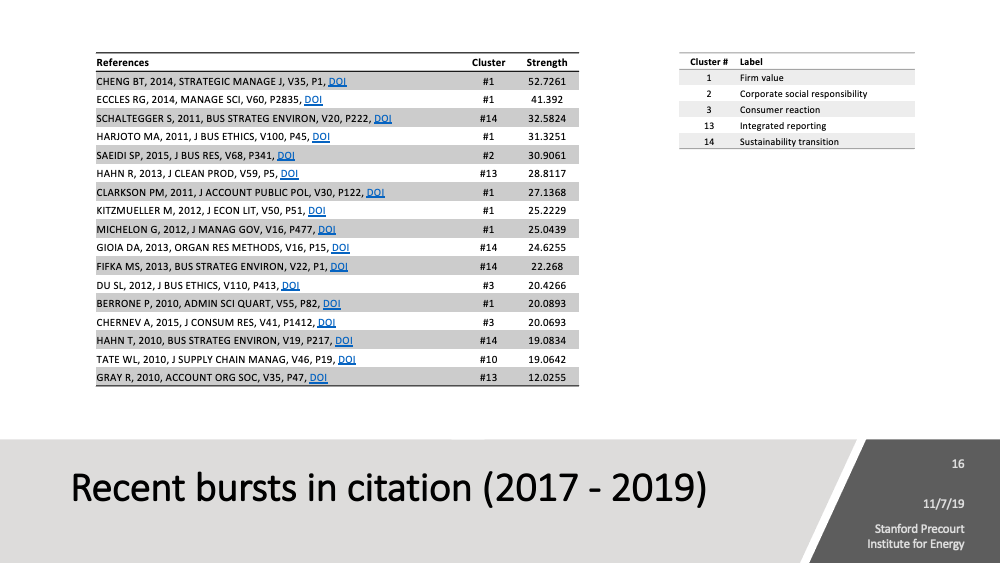Follow the Schaltegger S 2011 DOI link
Screen dimensions: 1000x563
click(382, 118)
